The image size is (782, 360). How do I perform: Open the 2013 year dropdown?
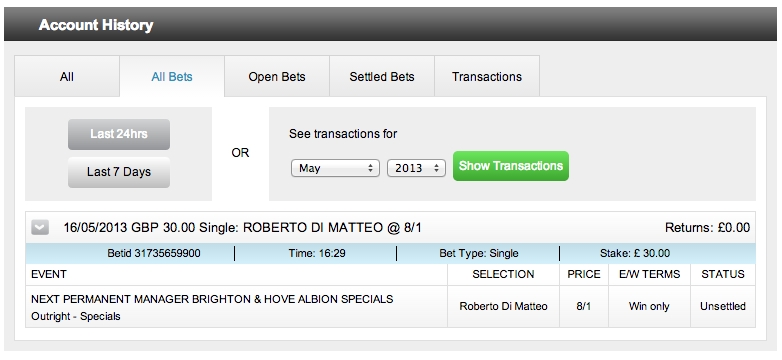pyautogui.click(x=416, y=168)
